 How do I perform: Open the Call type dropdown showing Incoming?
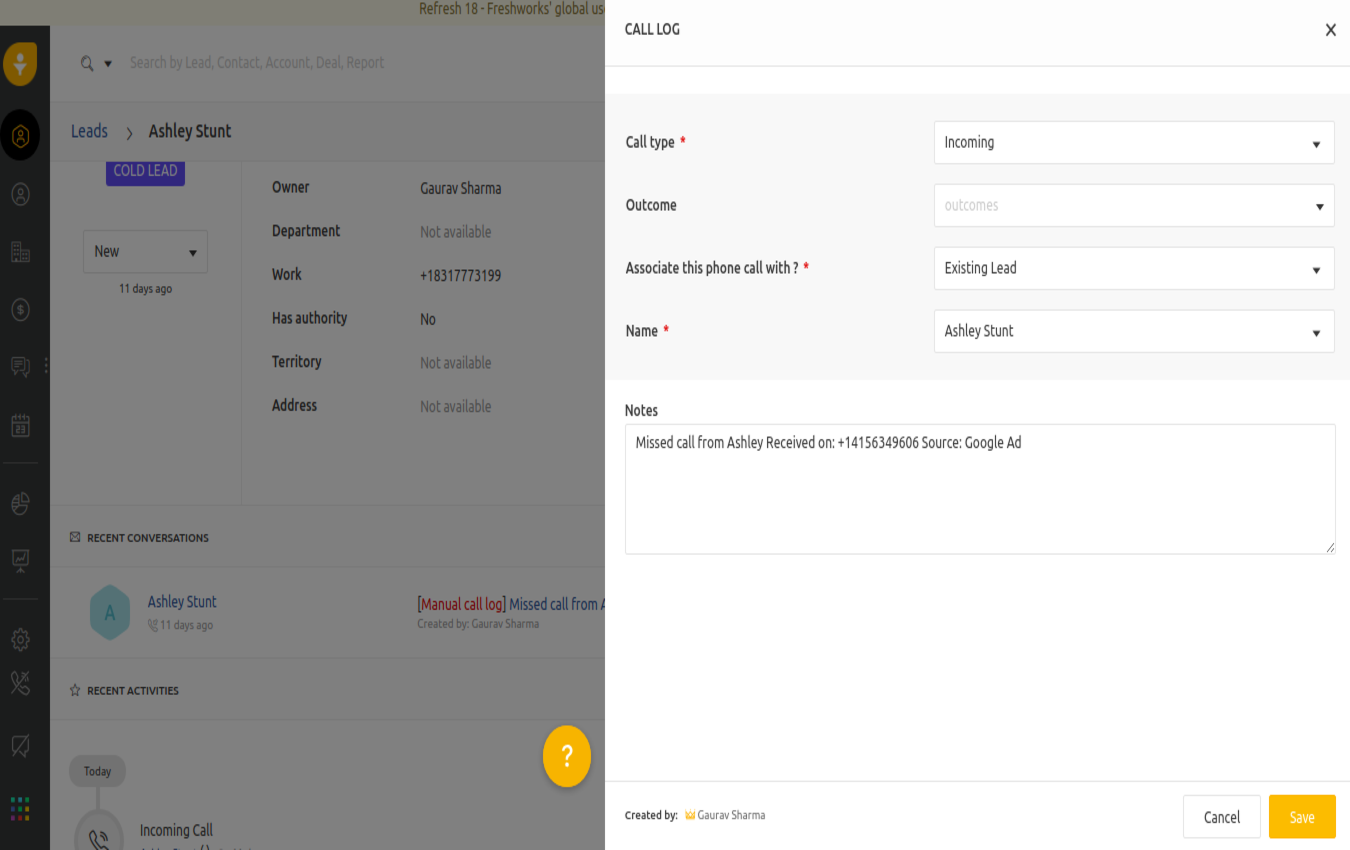coord(1134,142)
